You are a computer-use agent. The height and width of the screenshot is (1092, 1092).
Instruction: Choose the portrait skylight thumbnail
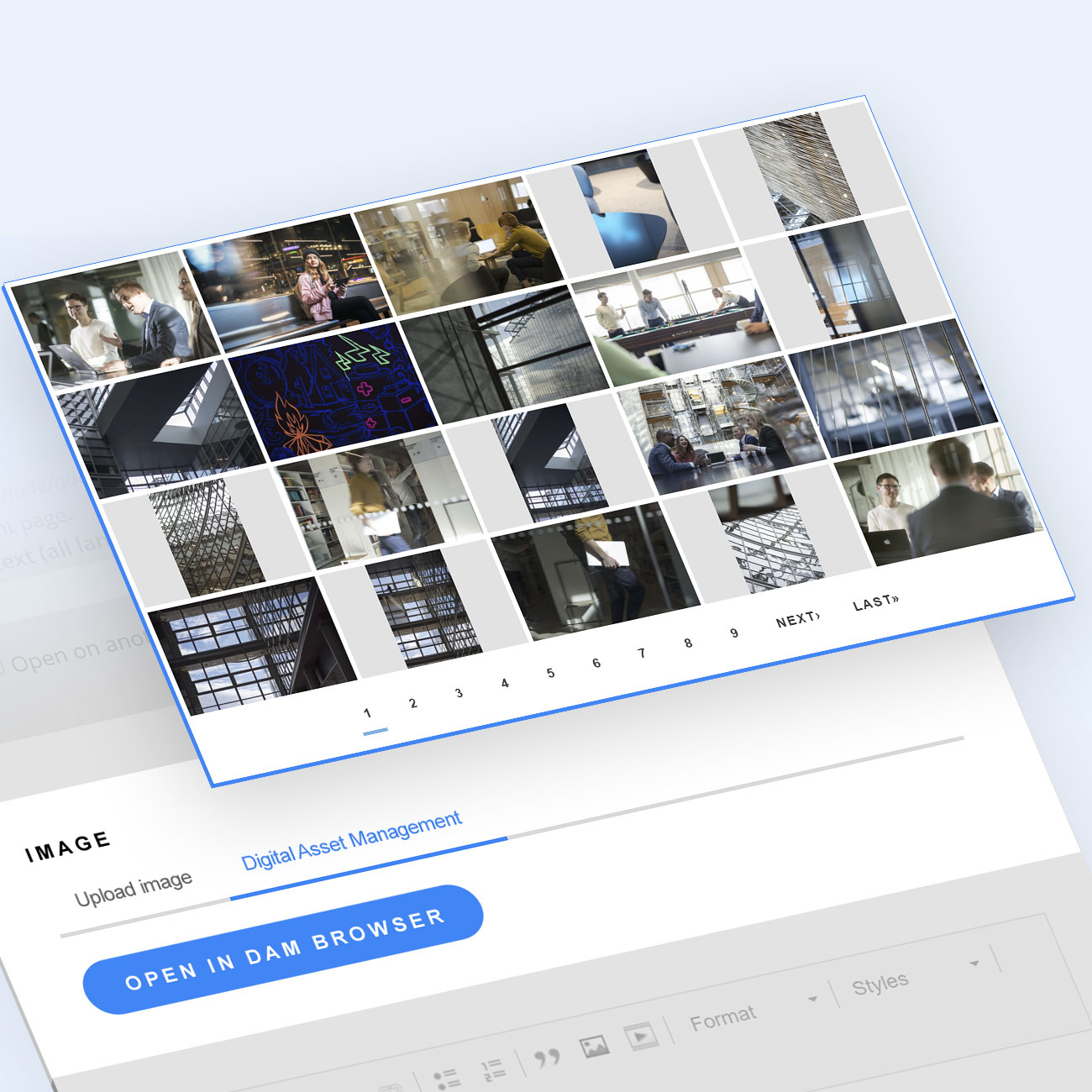tap(549, 463)
